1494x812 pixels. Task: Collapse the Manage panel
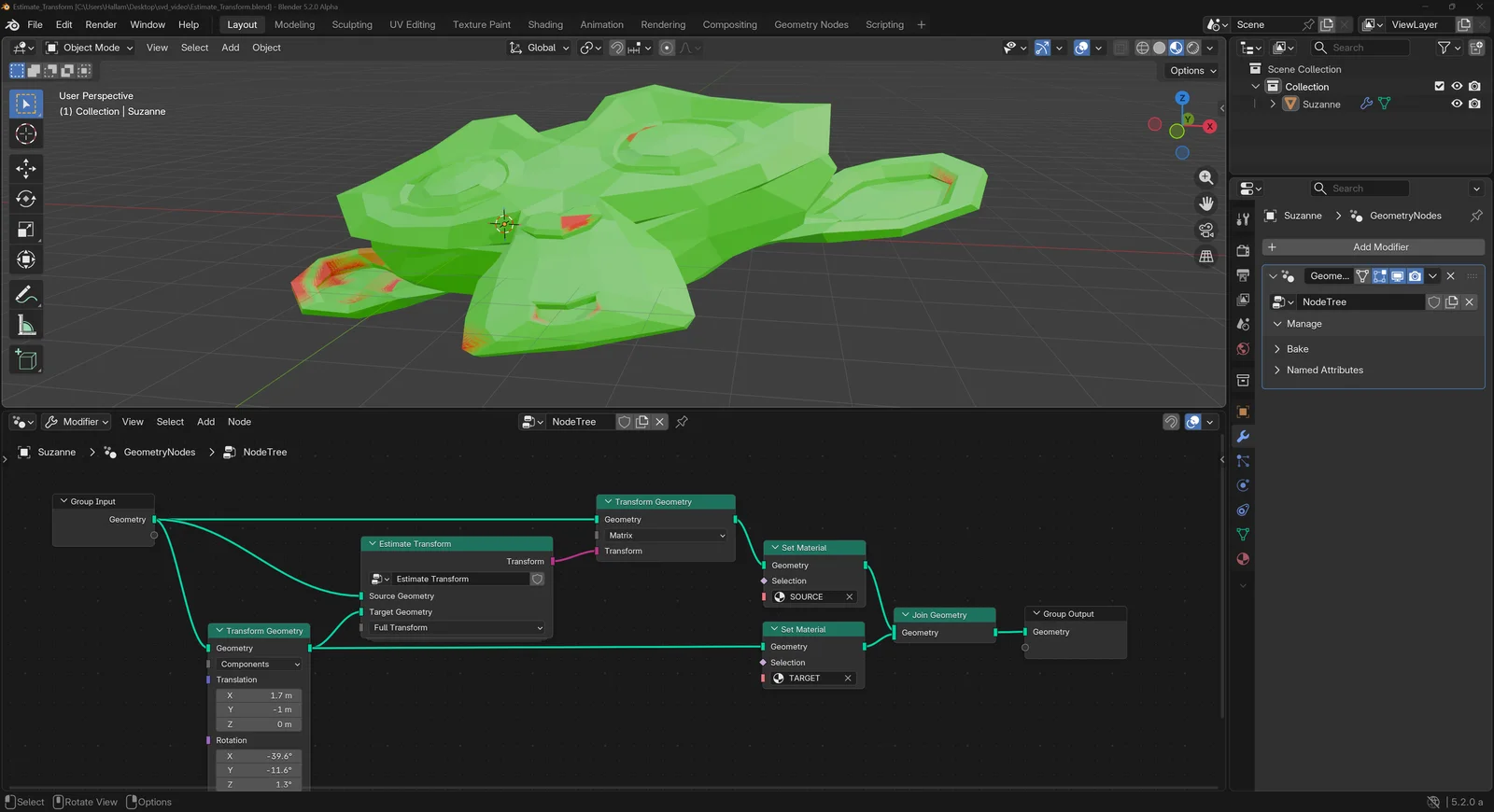coord(1304,324)
